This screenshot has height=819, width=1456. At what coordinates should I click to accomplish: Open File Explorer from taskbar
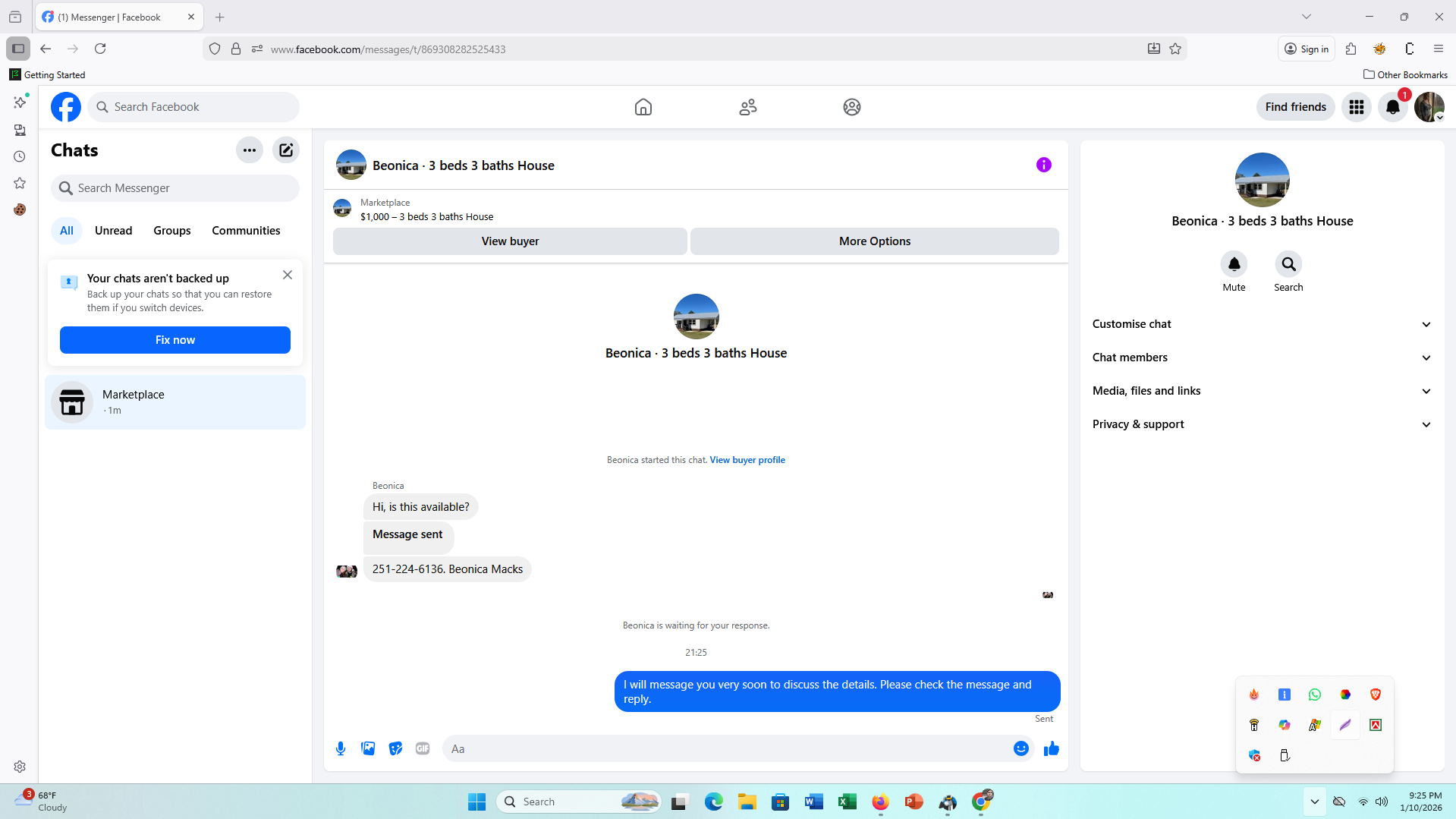pos(747,802)
